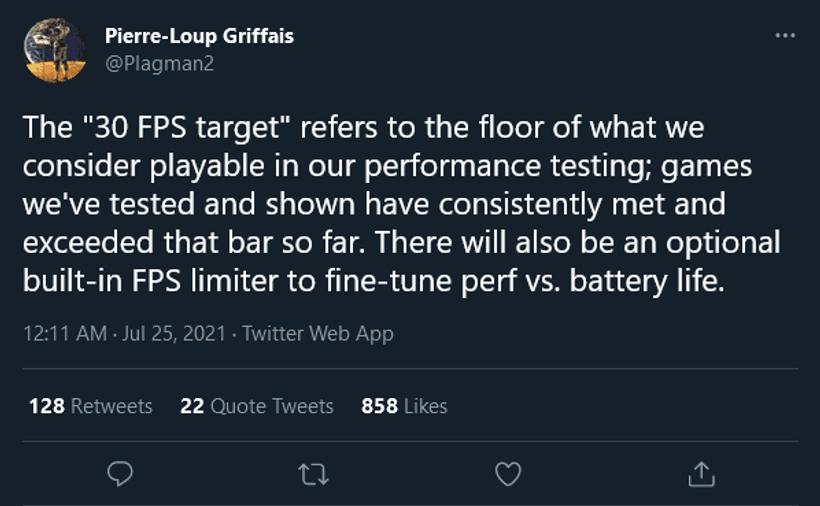View the 128 Retweets list
820x506 pixels.
coord(90,406)
